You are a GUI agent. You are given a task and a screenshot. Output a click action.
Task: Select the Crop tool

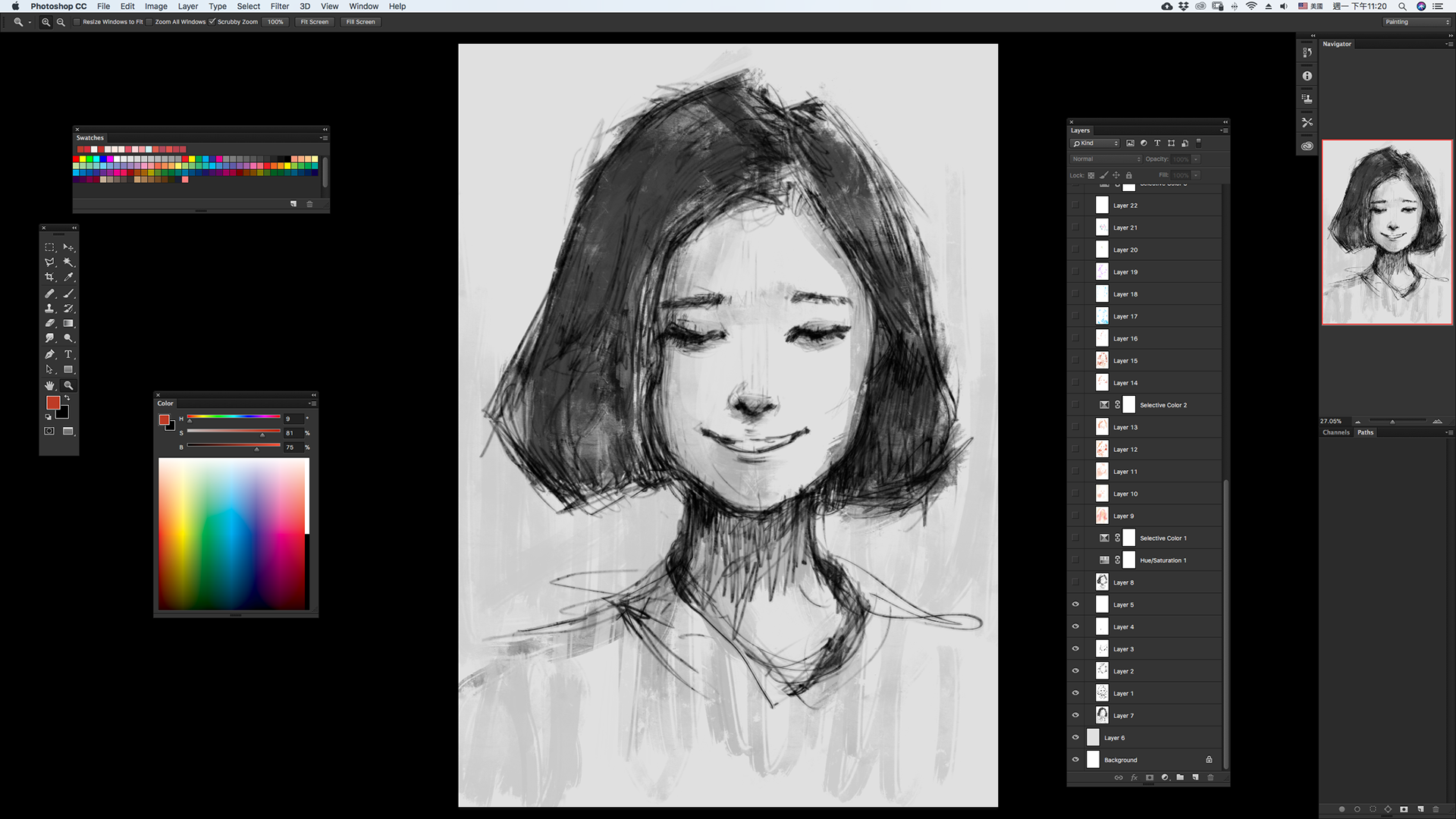(x=49, y=278)
